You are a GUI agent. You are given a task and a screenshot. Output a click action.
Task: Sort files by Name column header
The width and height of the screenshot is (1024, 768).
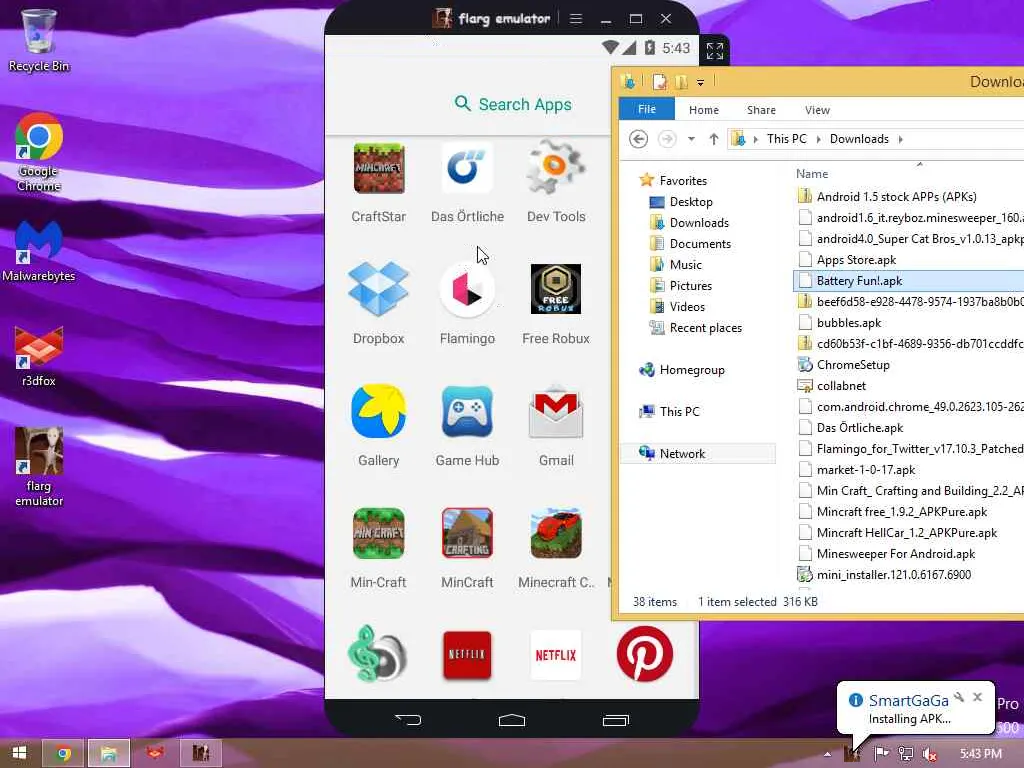[x=812, y=174]
